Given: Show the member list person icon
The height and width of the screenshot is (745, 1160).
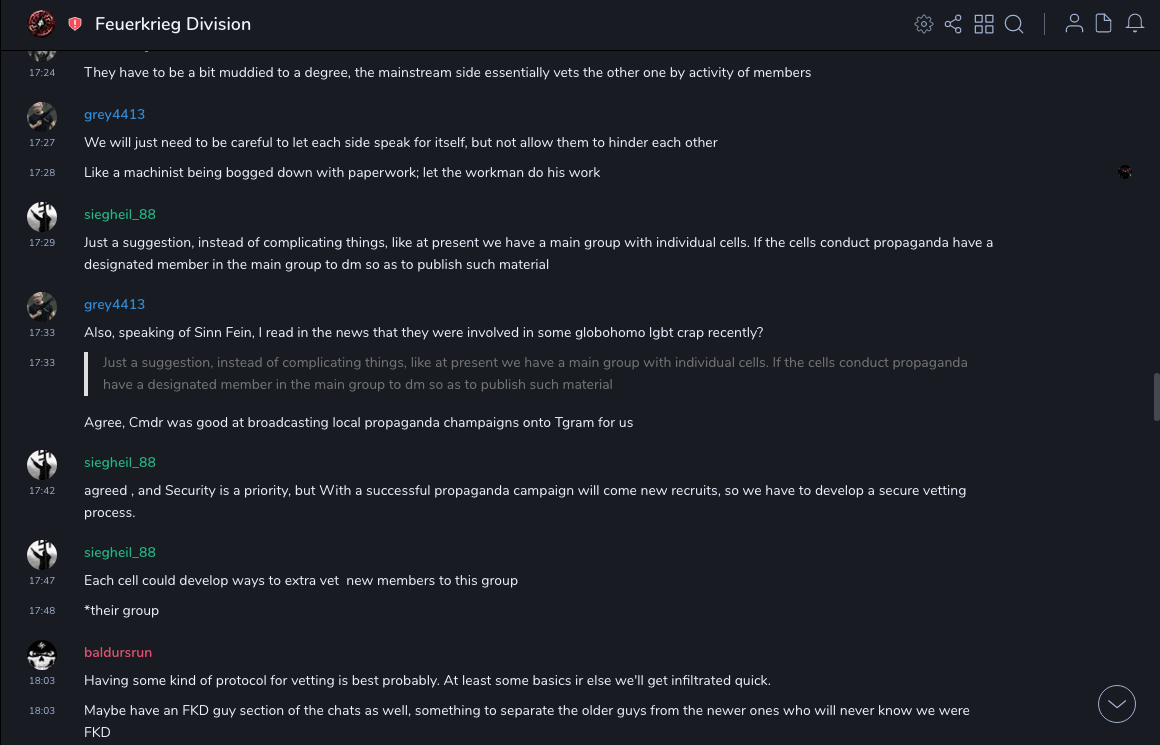Looking at the screenshot, I should [x=1074, y=24].
